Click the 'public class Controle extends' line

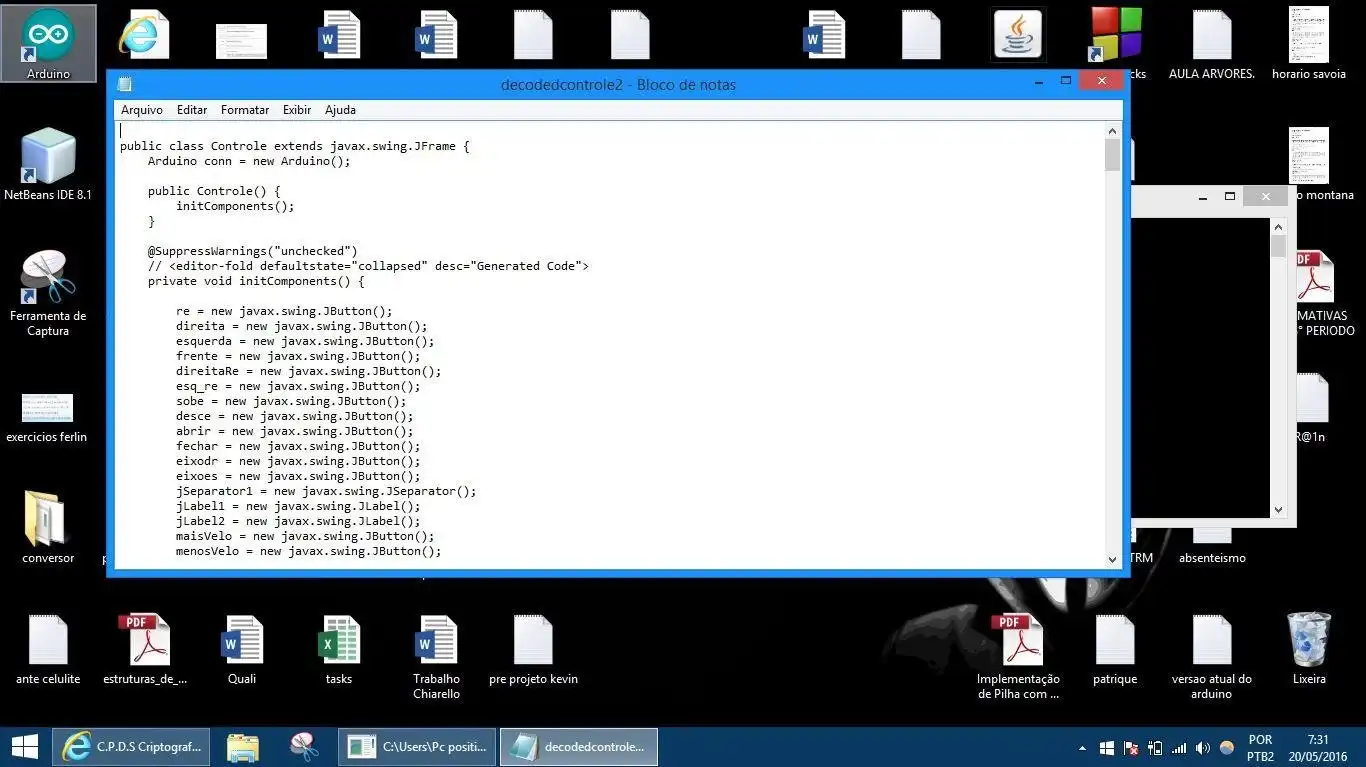pyautogui.click(x=295, y=146)
